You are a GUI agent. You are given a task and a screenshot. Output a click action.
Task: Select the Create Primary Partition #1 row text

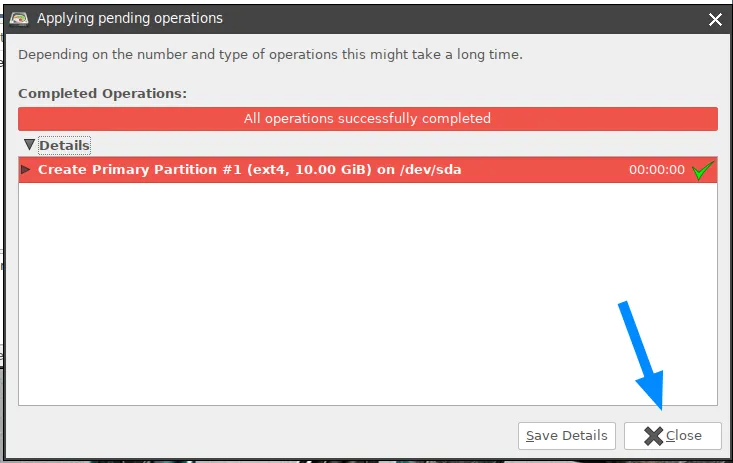tap(250, 169)
